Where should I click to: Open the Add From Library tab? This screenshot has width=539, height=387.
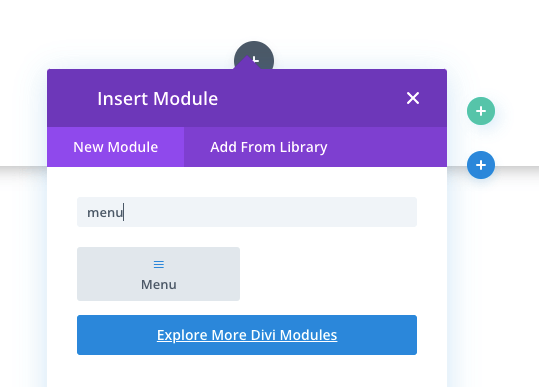coord(268,147)
